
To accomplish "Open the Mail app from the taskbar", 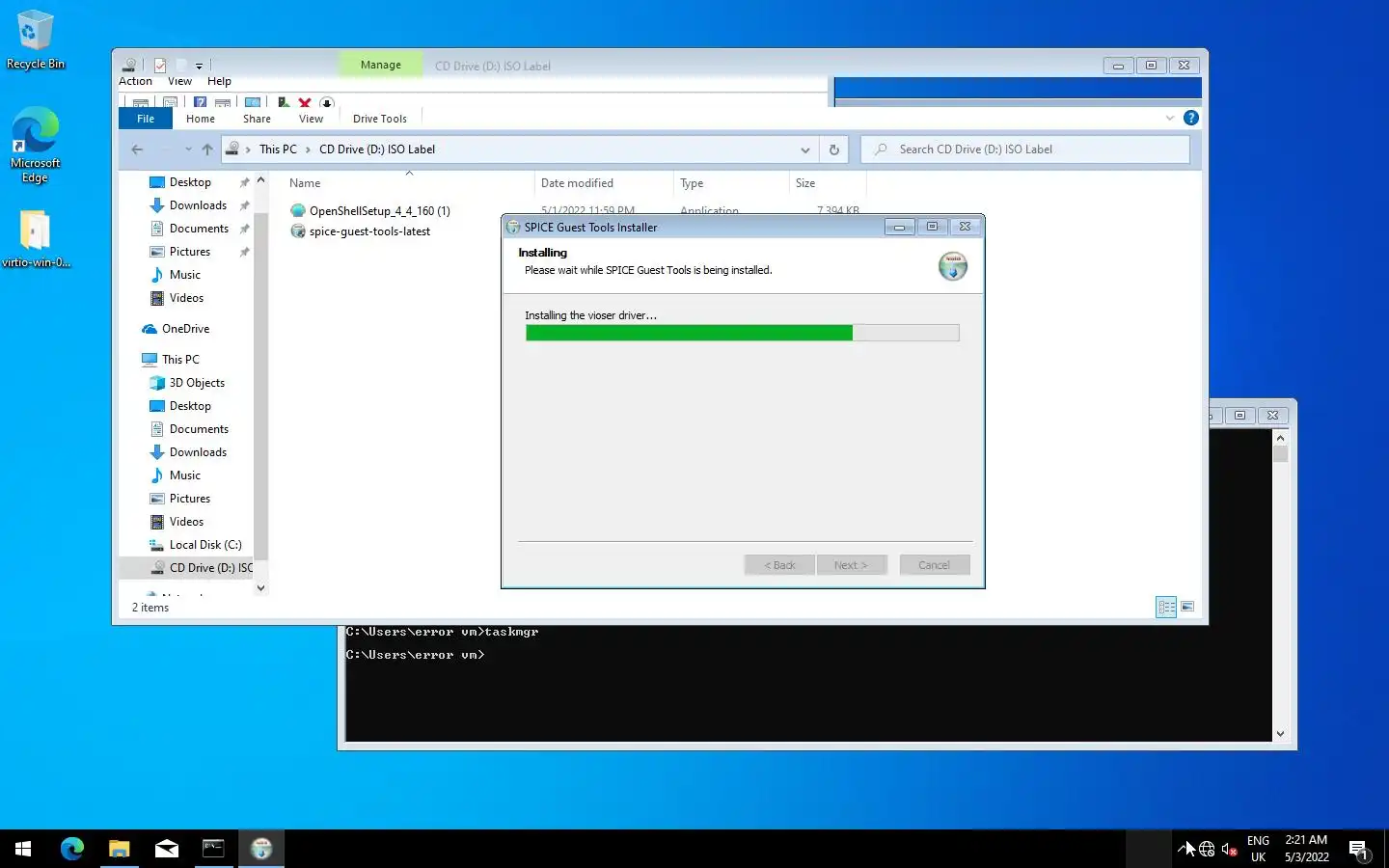I will click(166, 849).
